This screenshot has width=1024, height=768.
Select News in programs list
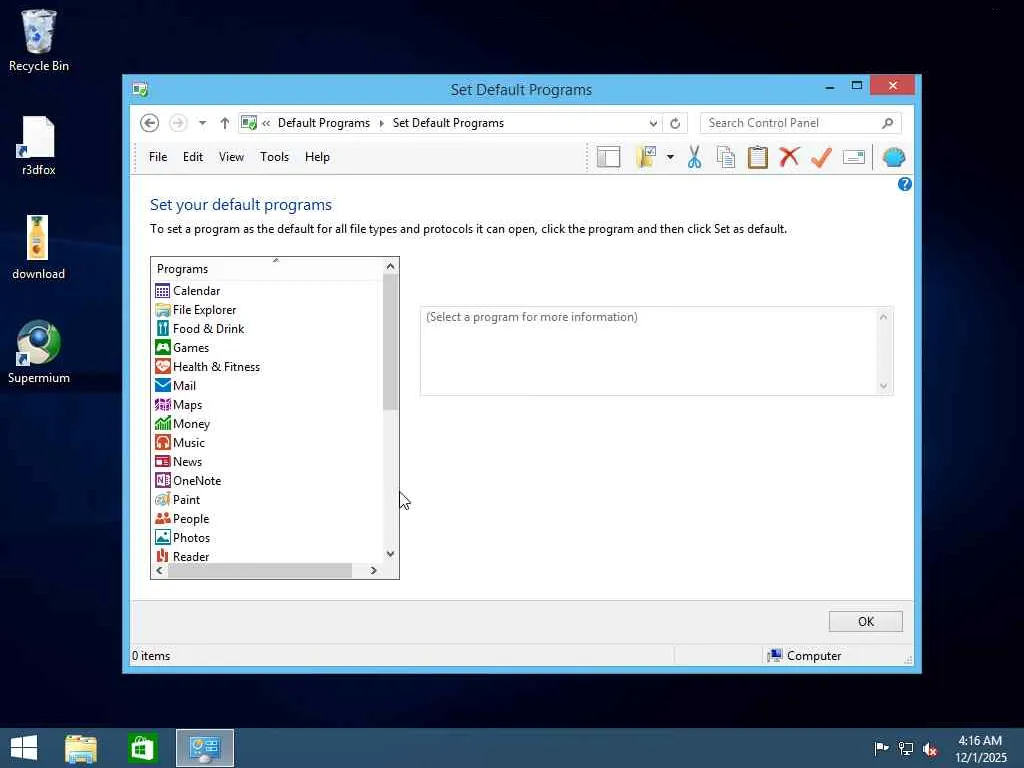click(x=187, y=461)
